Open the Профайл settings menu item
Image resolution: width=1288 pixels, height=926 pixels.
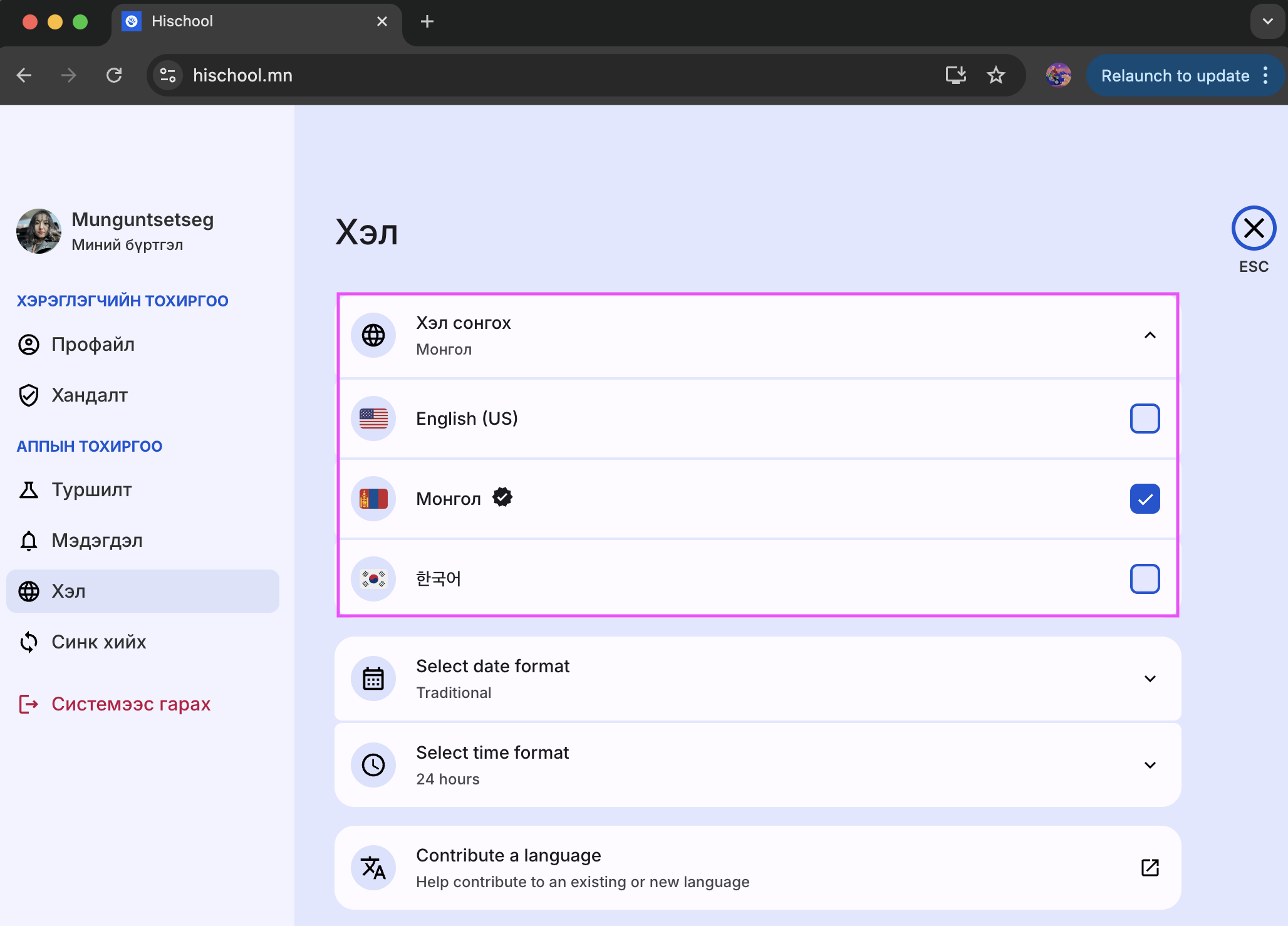coord(93,345)
